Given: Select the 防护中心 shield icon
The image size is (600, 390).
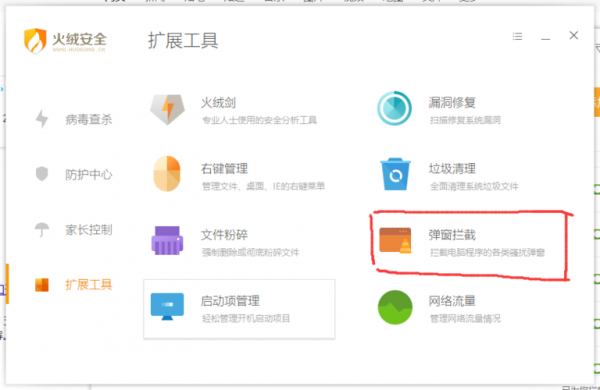Looking at the screenshot, I should tap(42, 174).
